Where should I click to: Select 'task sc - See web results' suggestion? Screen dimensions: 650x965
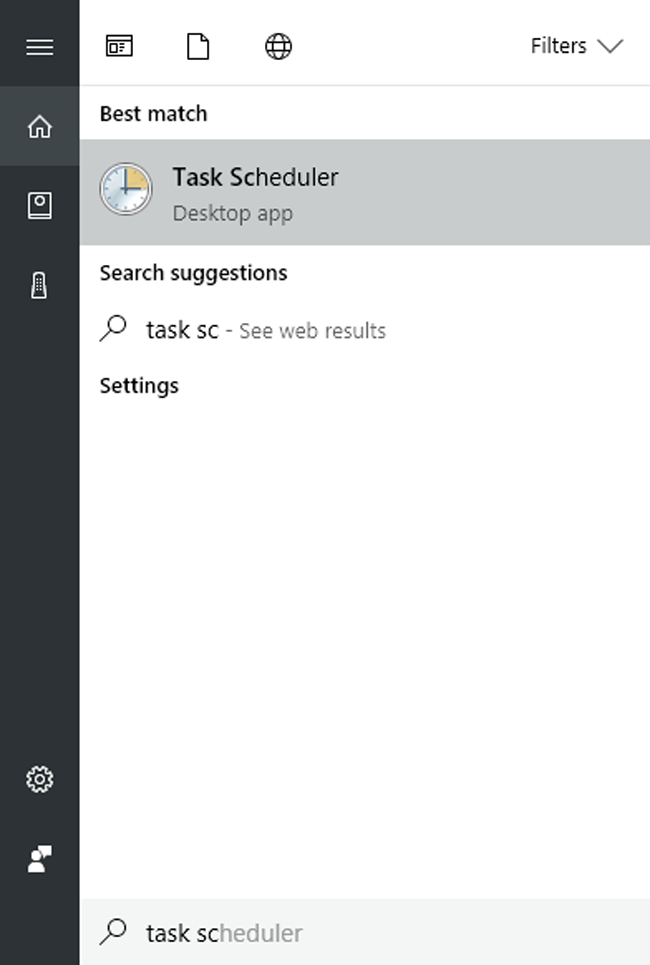click(265, 331)
